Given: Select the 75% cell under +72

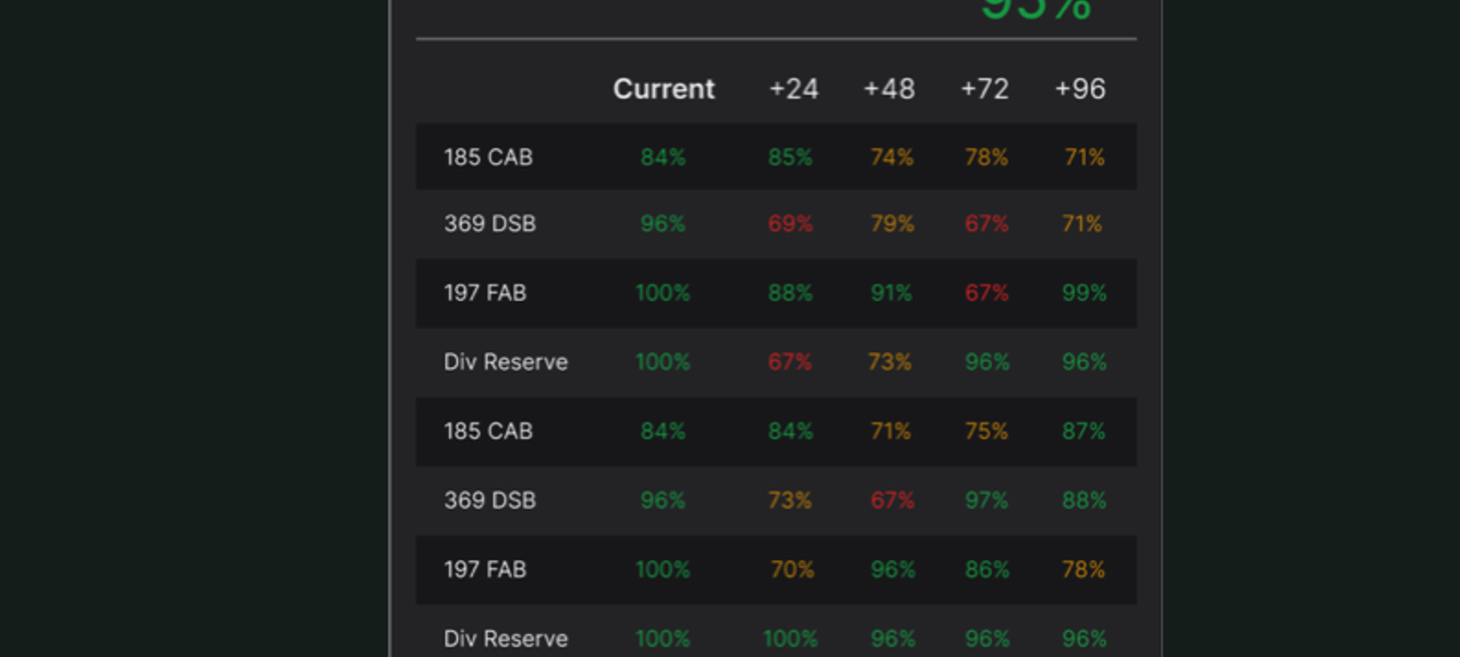Looking at the screenshot, I should (986, 431).
